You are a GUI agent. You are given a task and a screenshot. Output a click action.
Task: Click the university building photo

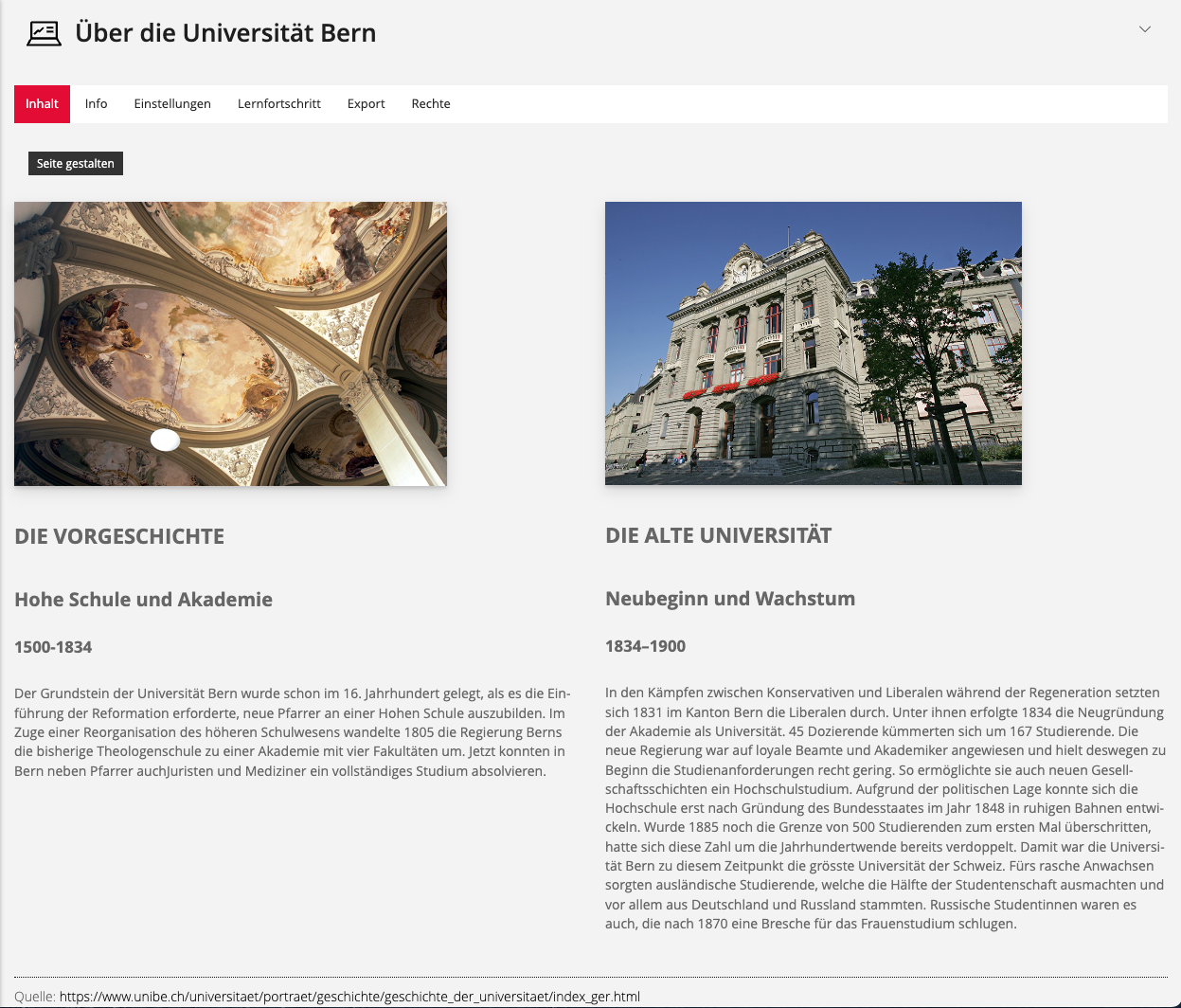coord(813,343)
